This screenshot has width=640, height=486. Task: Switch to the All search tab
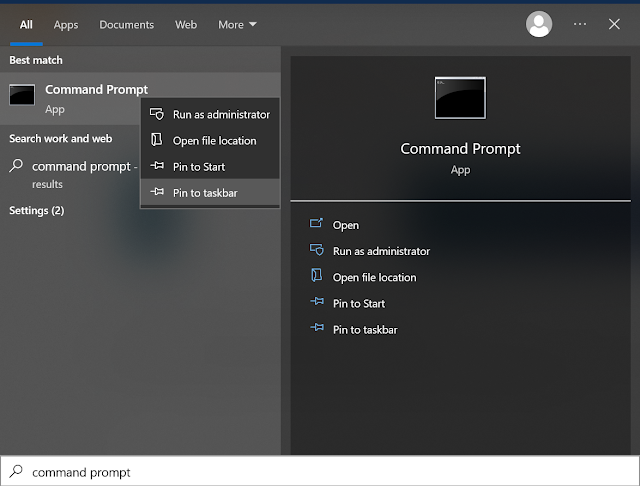(26, 25)
